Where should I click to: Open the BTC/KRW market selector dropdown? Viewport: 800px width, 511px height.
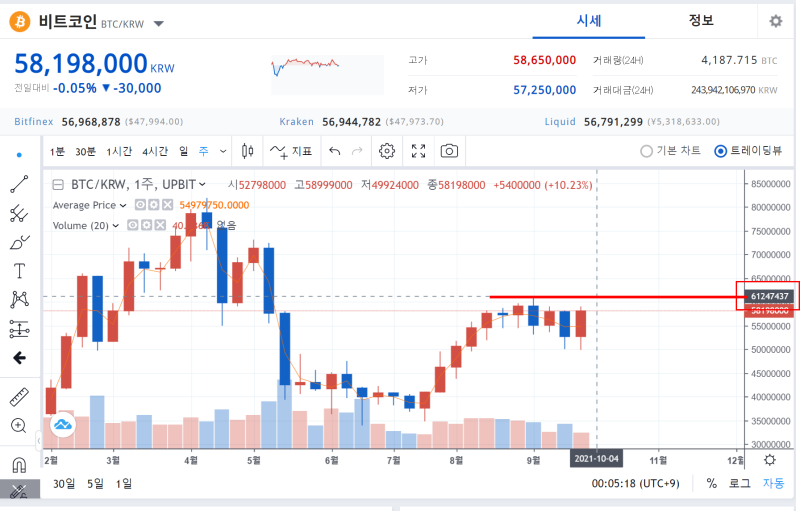159,23
